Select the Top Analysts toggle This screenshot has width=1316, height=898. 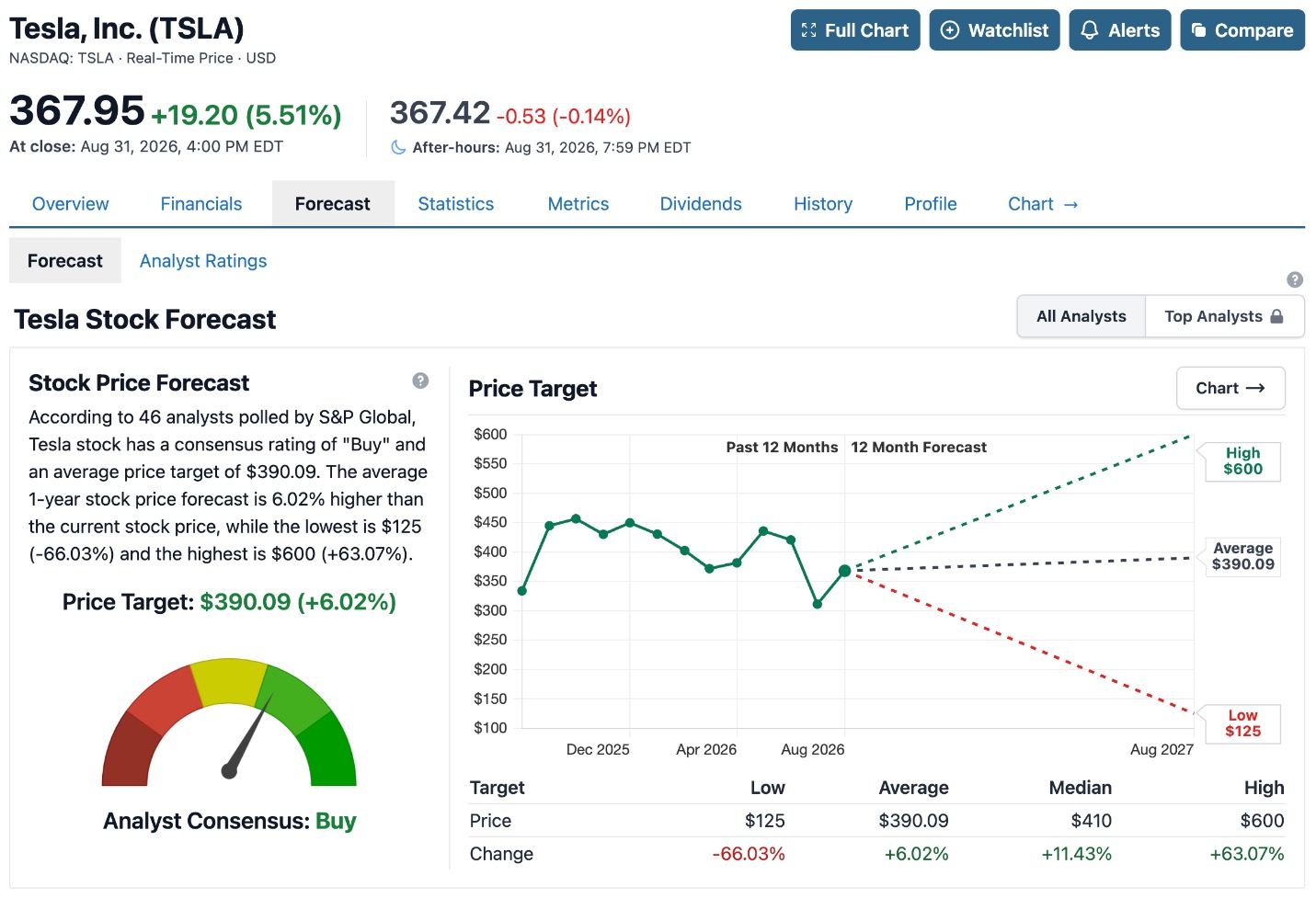pos(1224,316)
